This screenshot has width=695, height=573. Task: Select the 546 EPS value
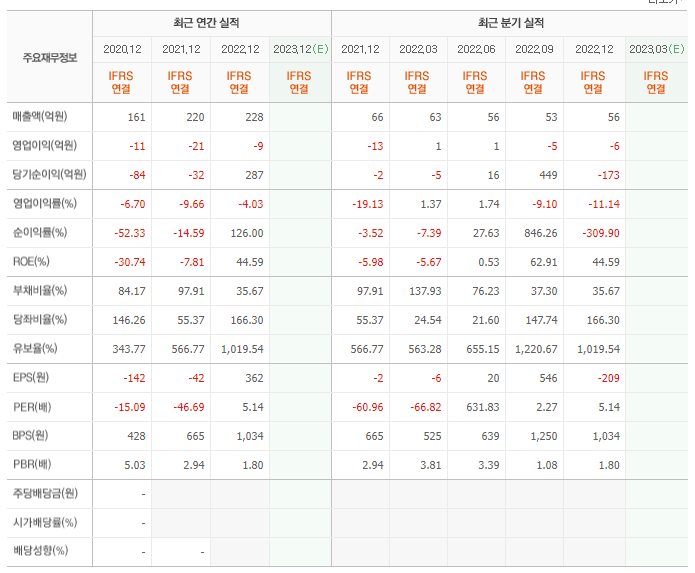pos(548,378)
